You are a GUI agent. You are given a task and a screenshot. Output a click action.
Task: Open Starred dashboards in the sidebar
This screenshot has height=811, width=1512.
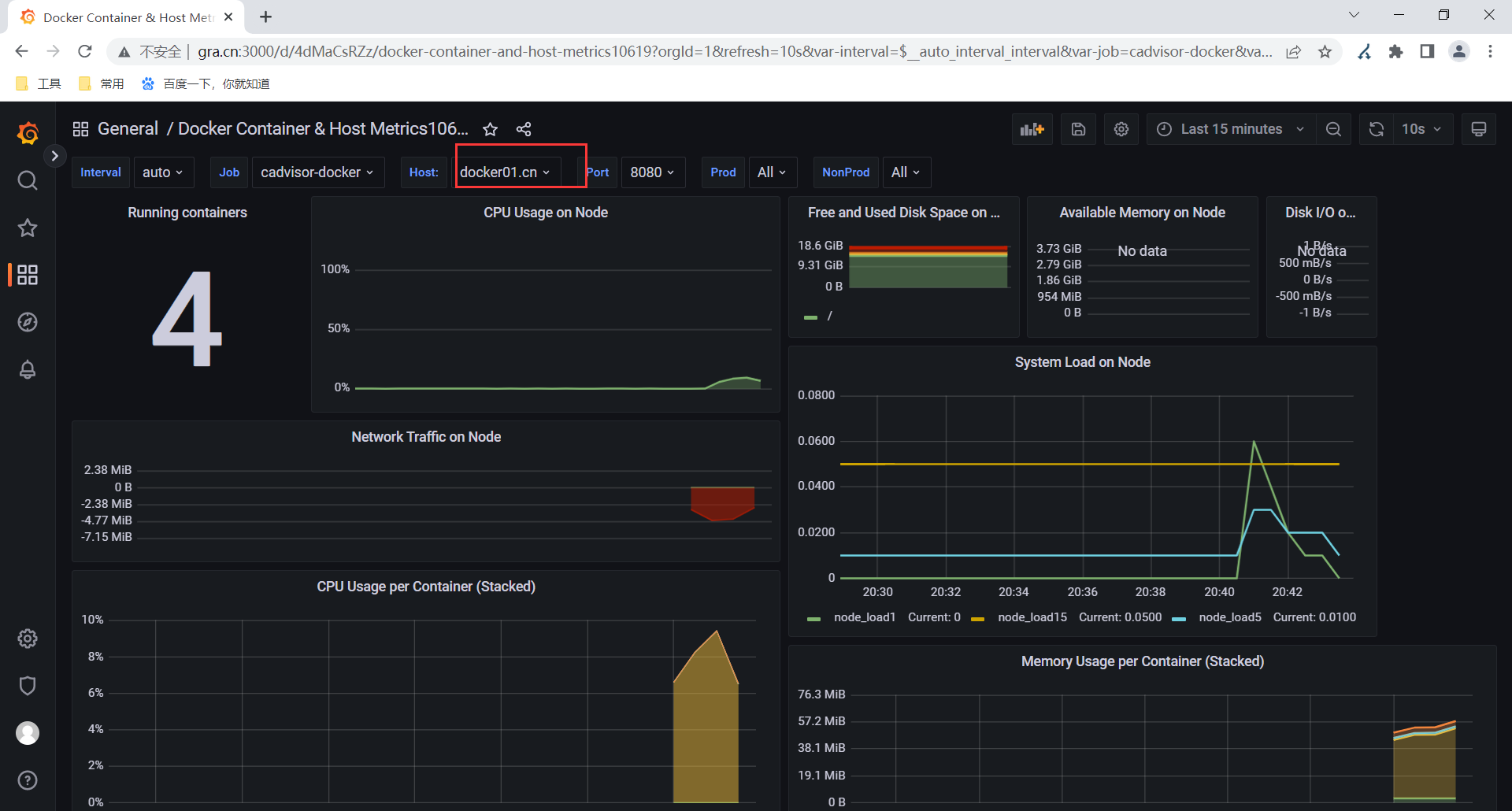click(28, 228)
